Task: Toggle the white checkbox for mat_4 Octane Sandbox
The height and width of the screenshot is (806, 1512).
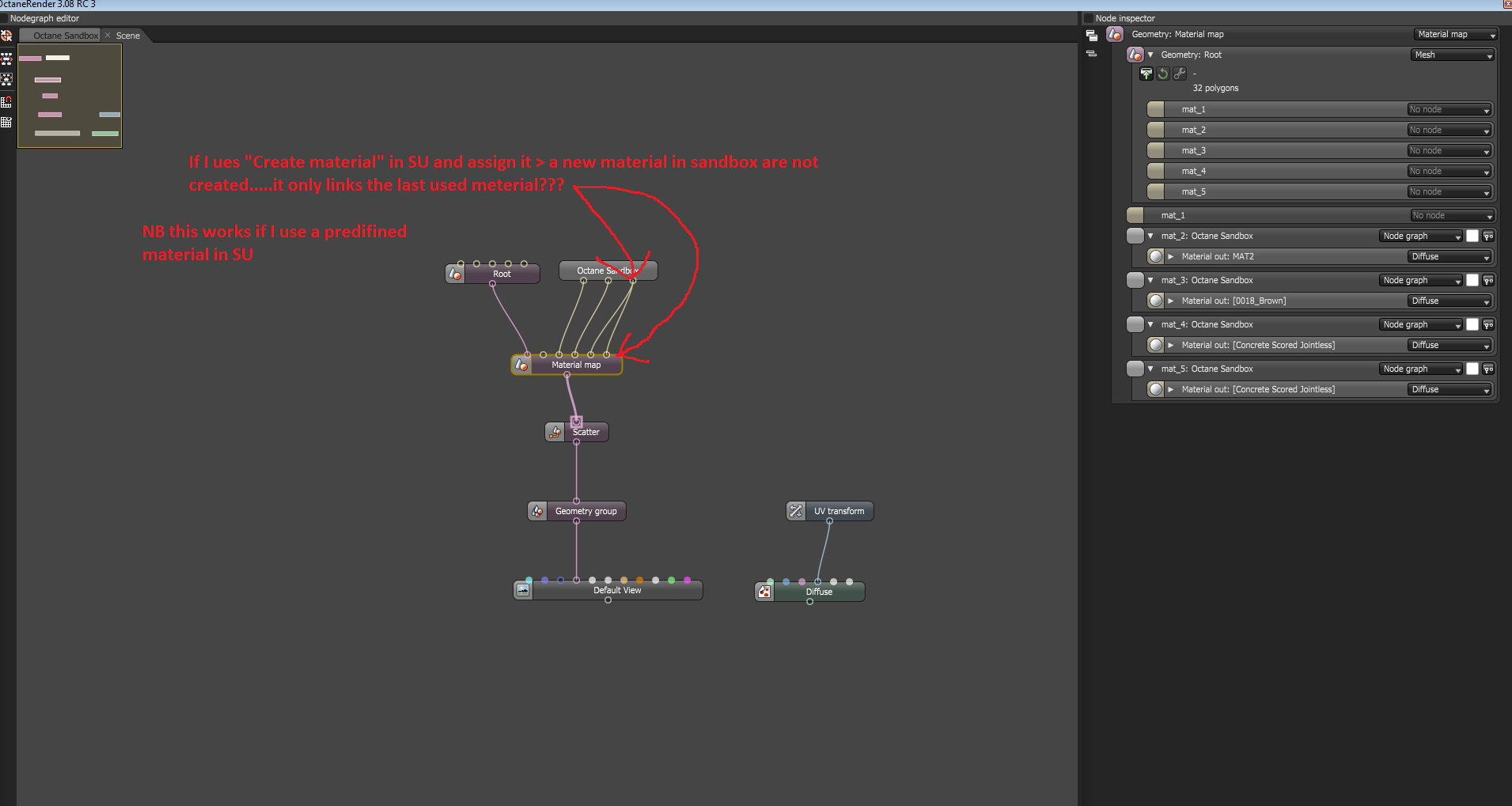Action: (x=1472, y=324)
